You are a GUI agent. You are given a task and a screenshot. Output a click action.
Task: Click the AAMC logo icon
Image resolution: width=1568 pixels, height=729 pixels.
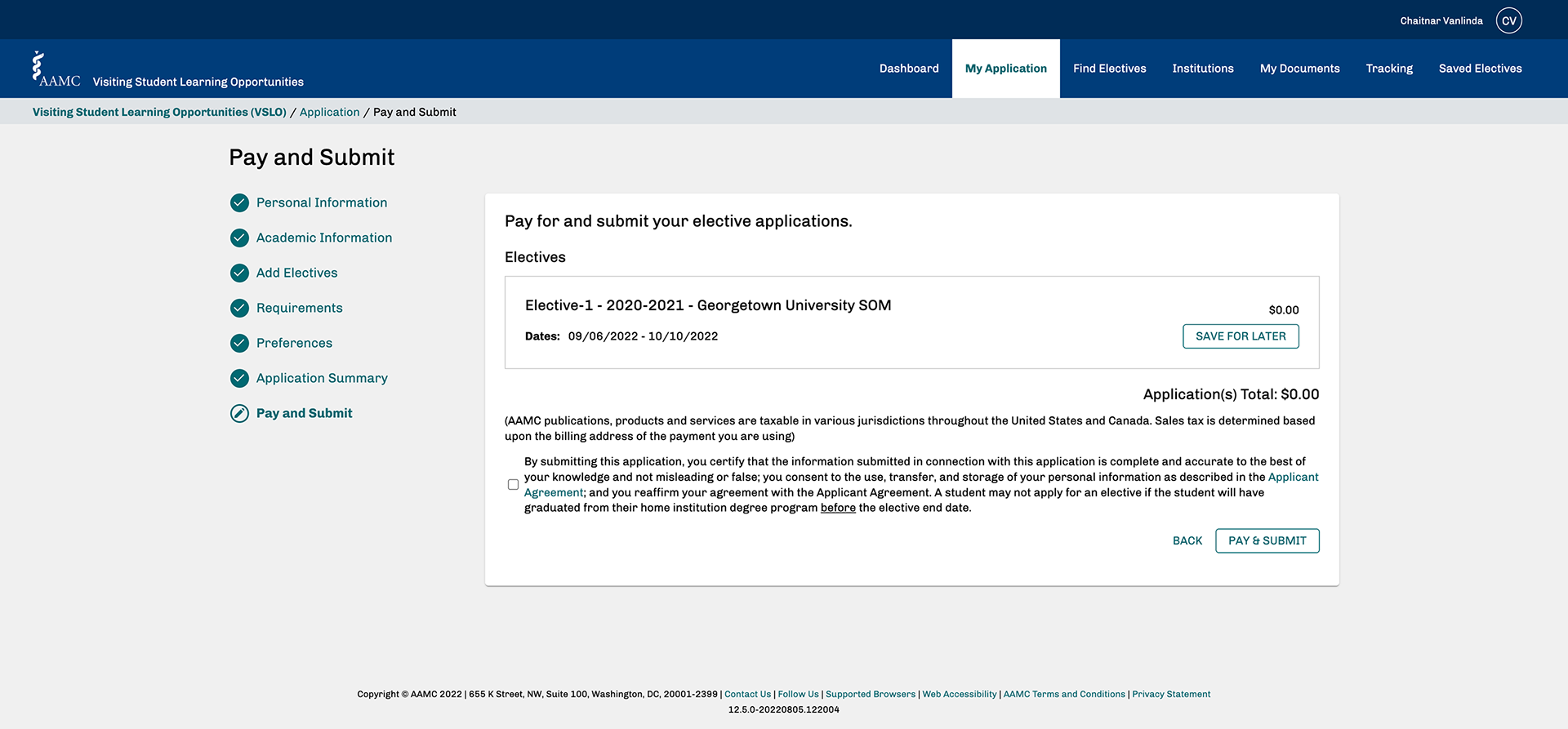tap(56, 69)
